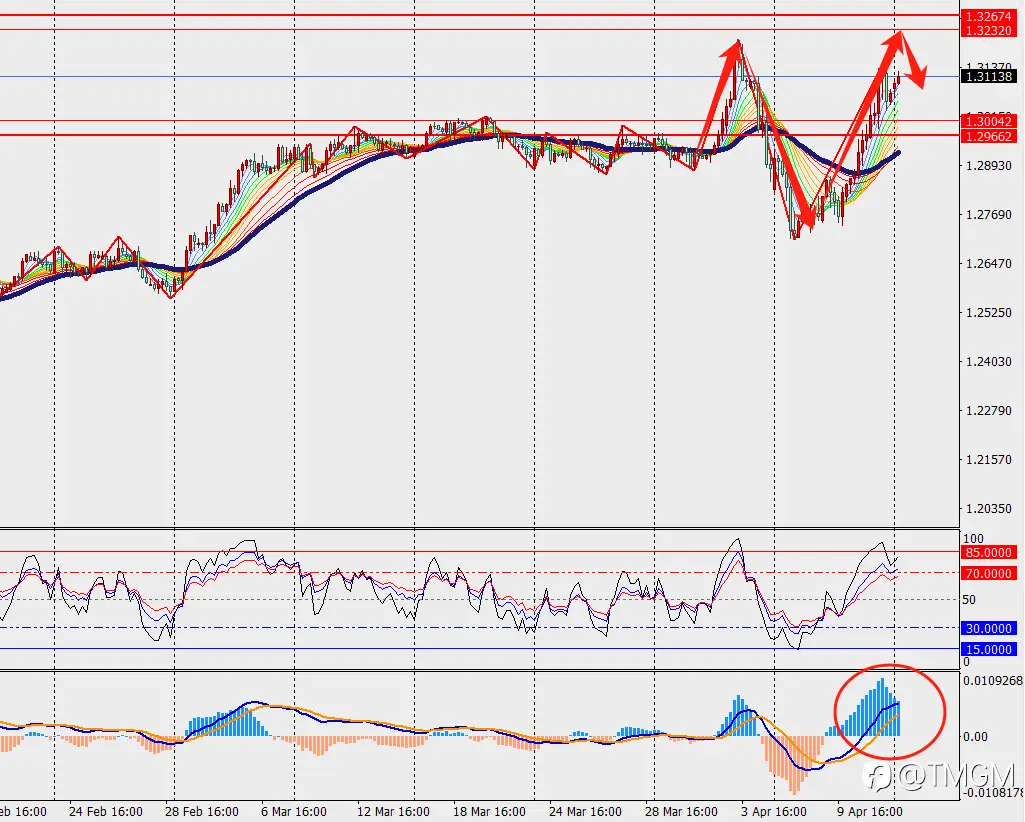Screen dimensions: 1025x822
Task: Click the 1.20350 price axis value
Action: (x=988, y=509)
